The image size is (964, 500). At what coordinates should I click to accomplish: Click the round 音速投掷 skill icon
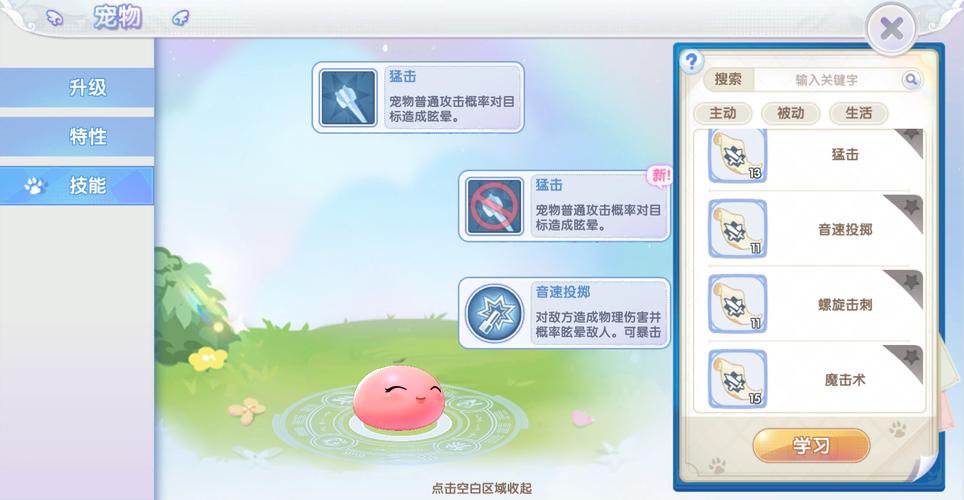point(494,314)
